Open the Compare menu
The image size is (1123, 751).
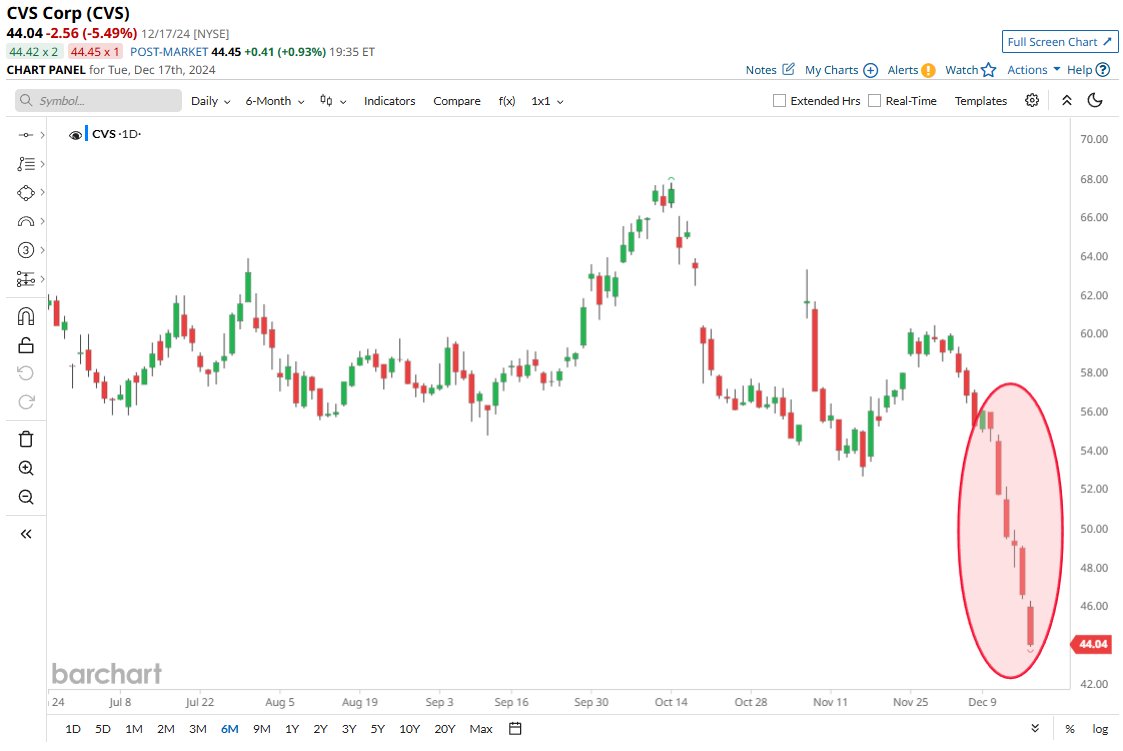[x=457, y=101]
